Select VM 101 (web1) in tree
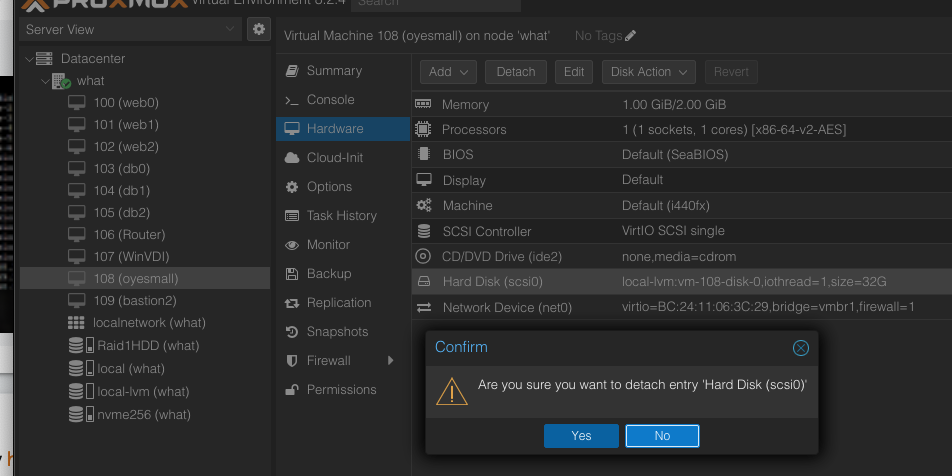The height and width of the screenshot is (476, 952). pyautogui.click(x=144, y=124)
